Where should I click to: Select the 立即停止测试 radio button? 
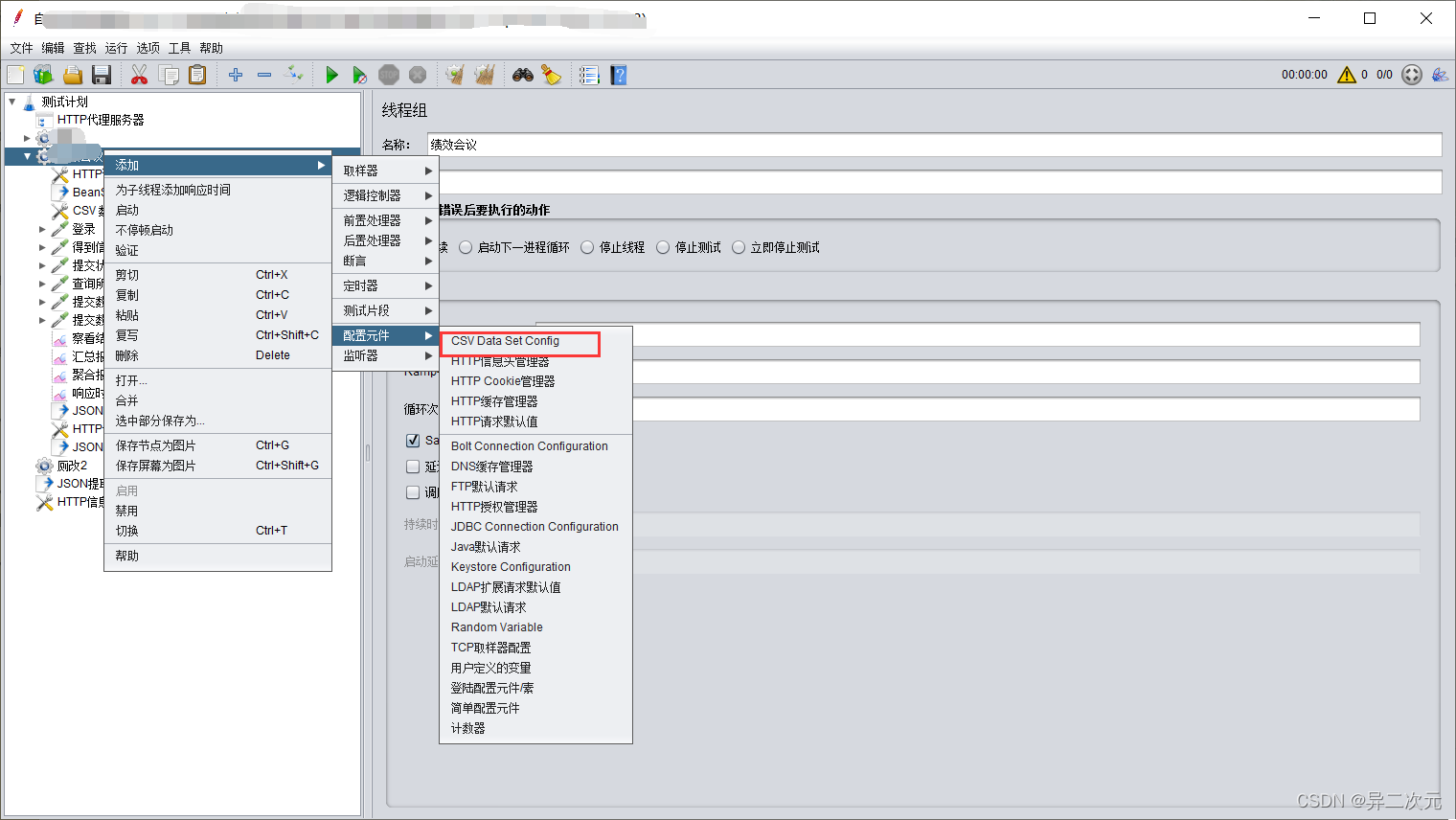739,247
